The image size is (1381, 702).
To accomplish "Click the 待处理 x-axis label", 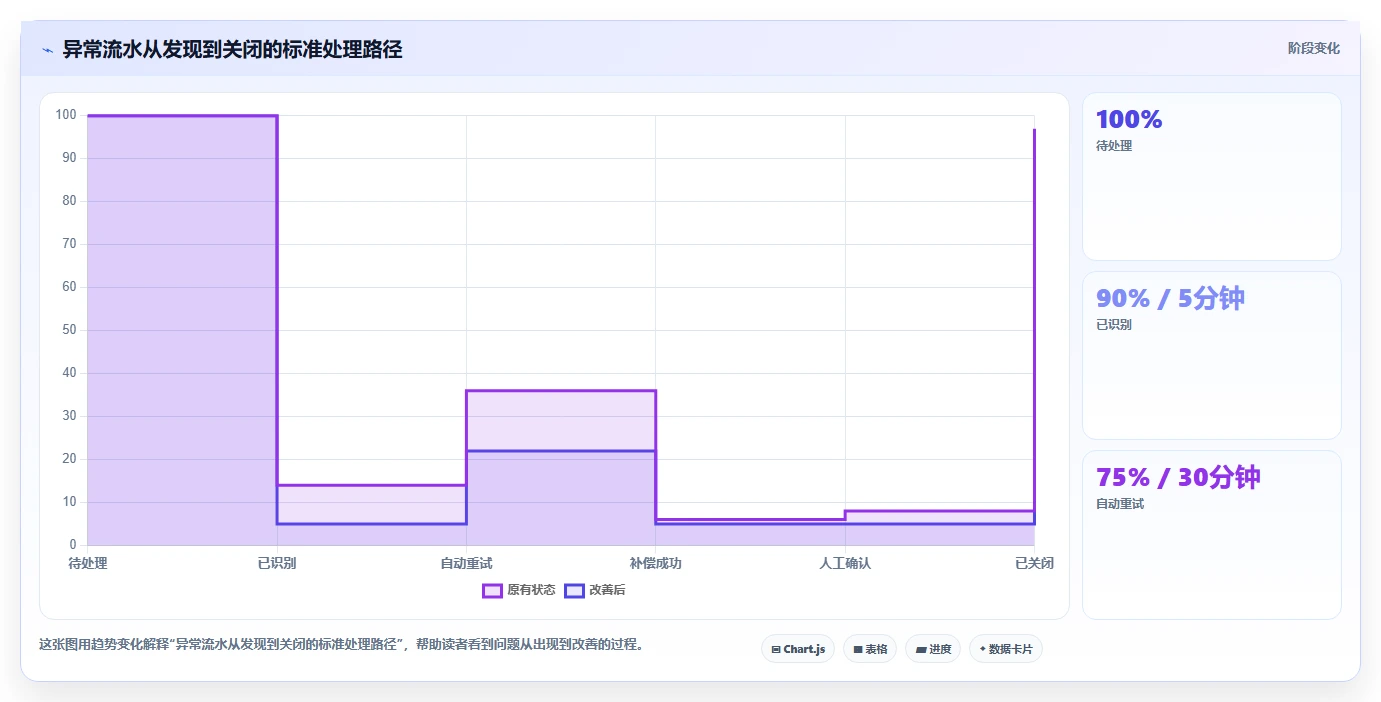I will pyautogui.click(x=88, y=564).
